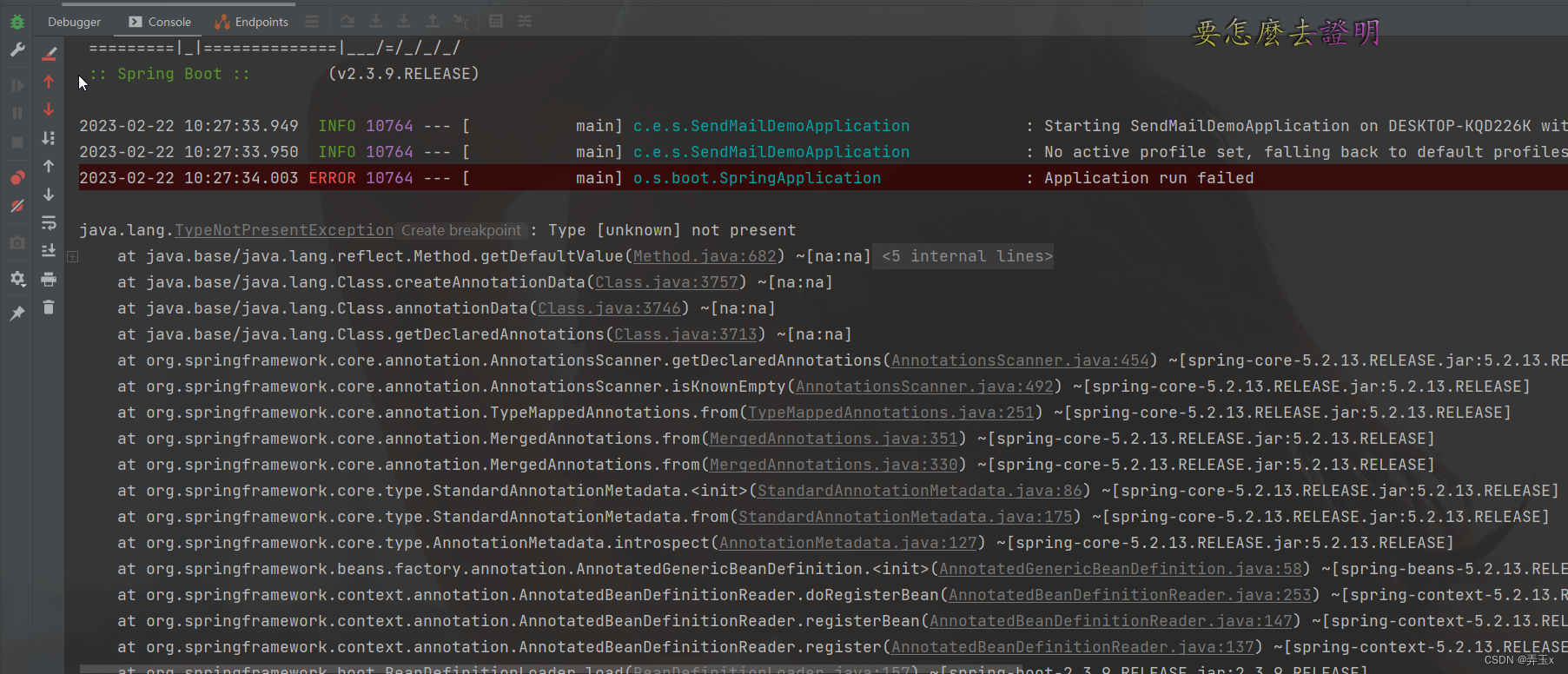Open the Endpoints tab
1568x674 pixels.
click(252, 22)
